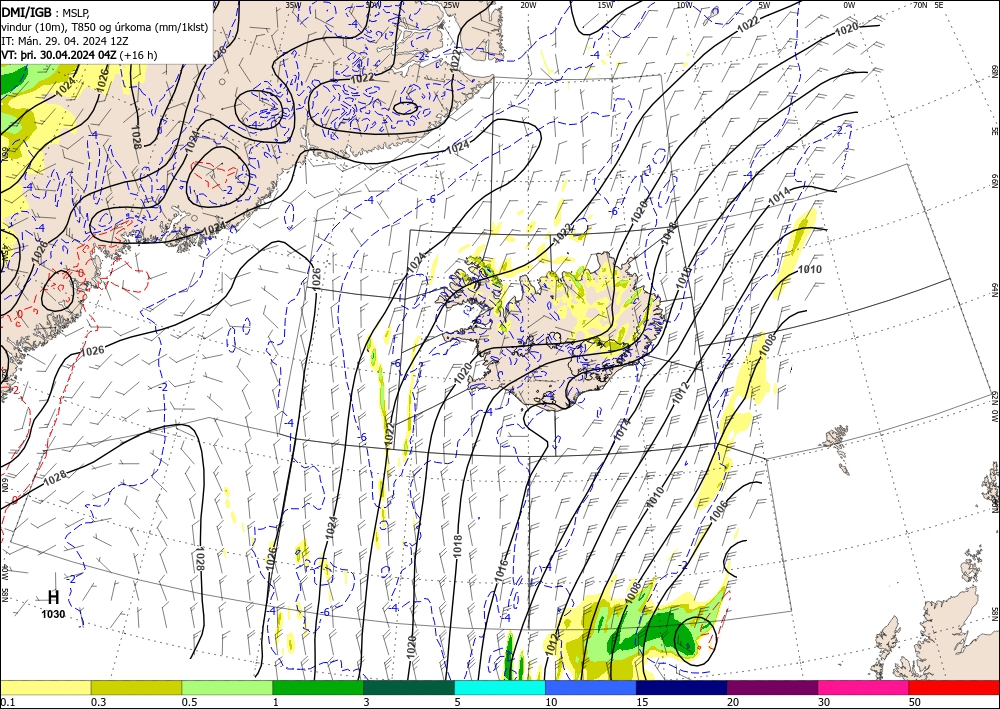
Task: Pick the cyan 5 mm legend swatch
Action: pos(500,687)
